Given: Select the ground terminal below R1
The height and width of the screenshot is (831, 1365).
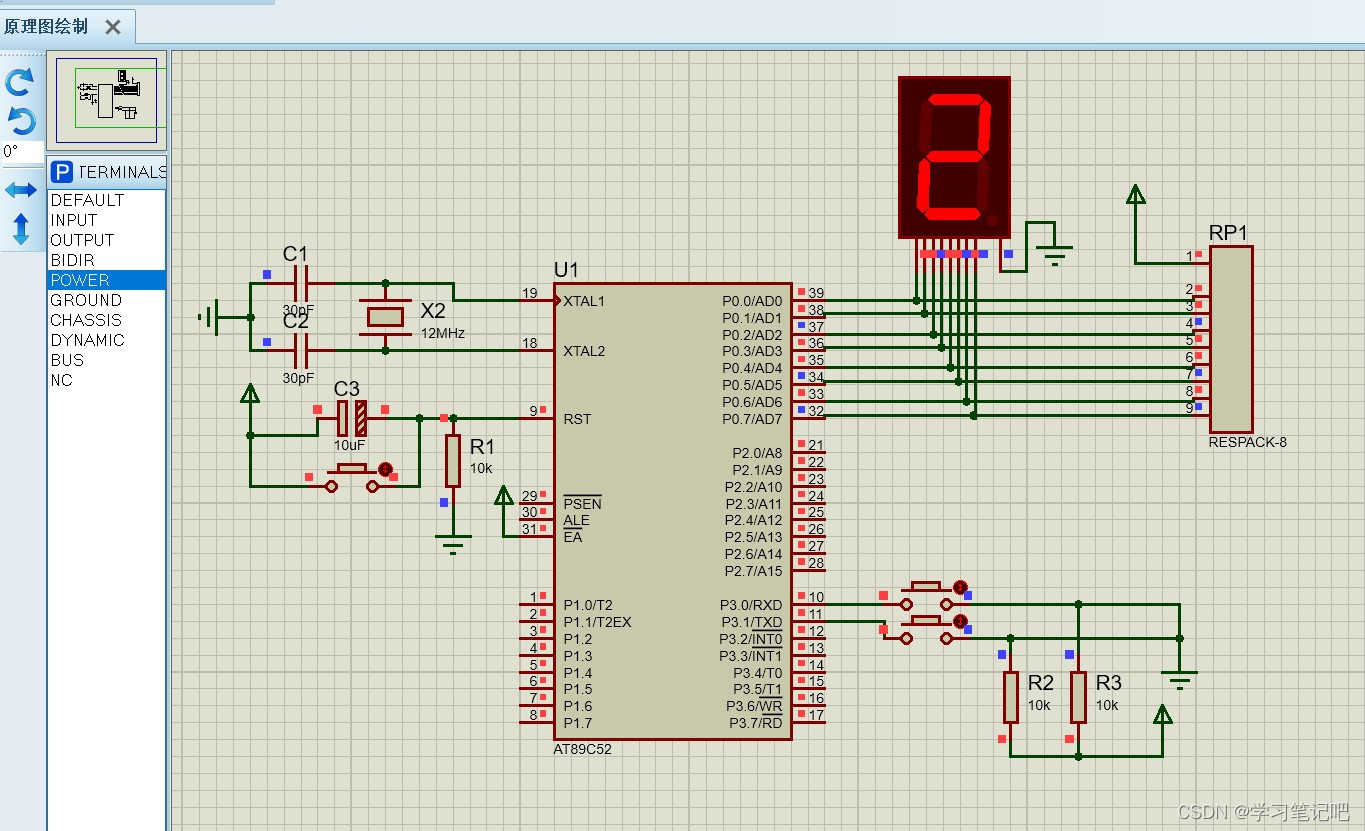Looking at the screenshot, I should pyautogui.click(x=453, y=544).
